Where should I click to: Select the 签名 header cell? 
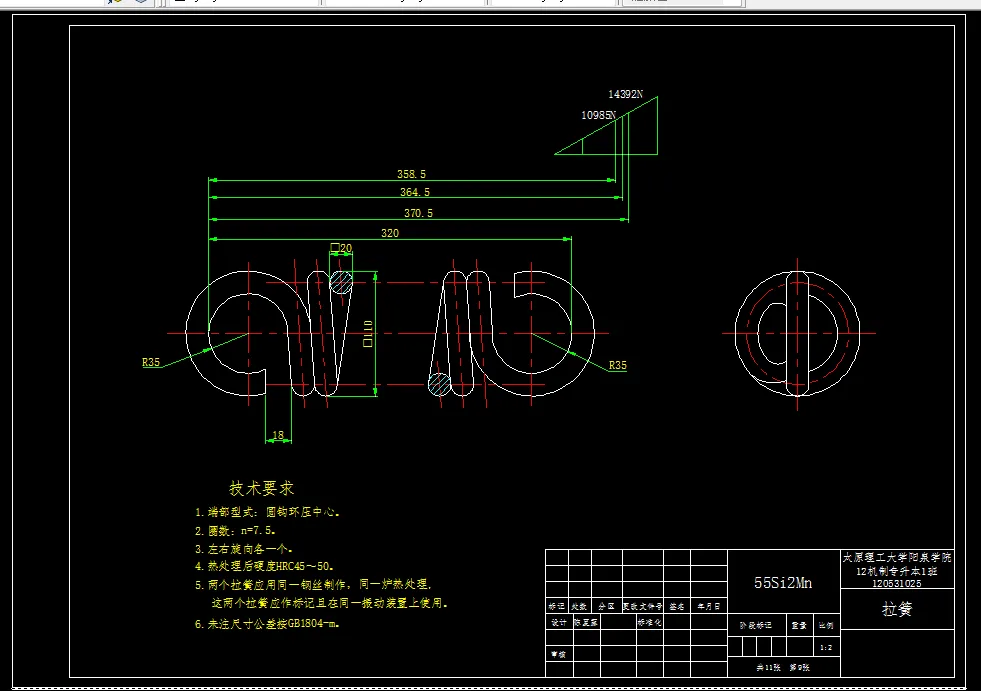676,606
